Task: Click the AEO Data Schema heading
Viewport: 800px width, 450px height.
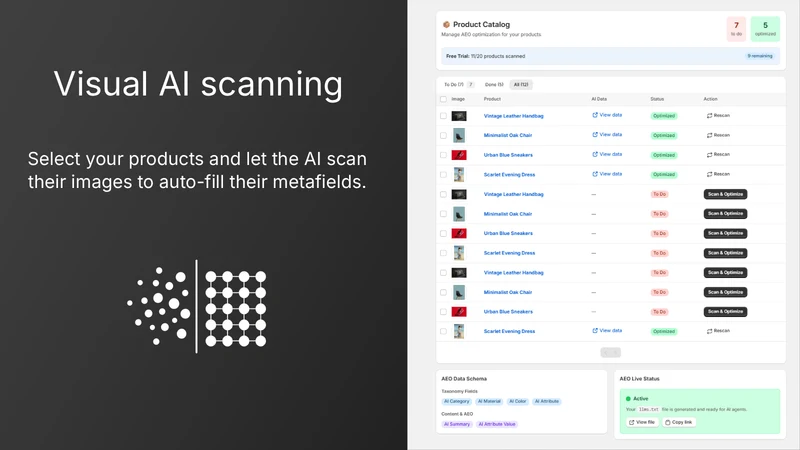Action: [464, 379]
